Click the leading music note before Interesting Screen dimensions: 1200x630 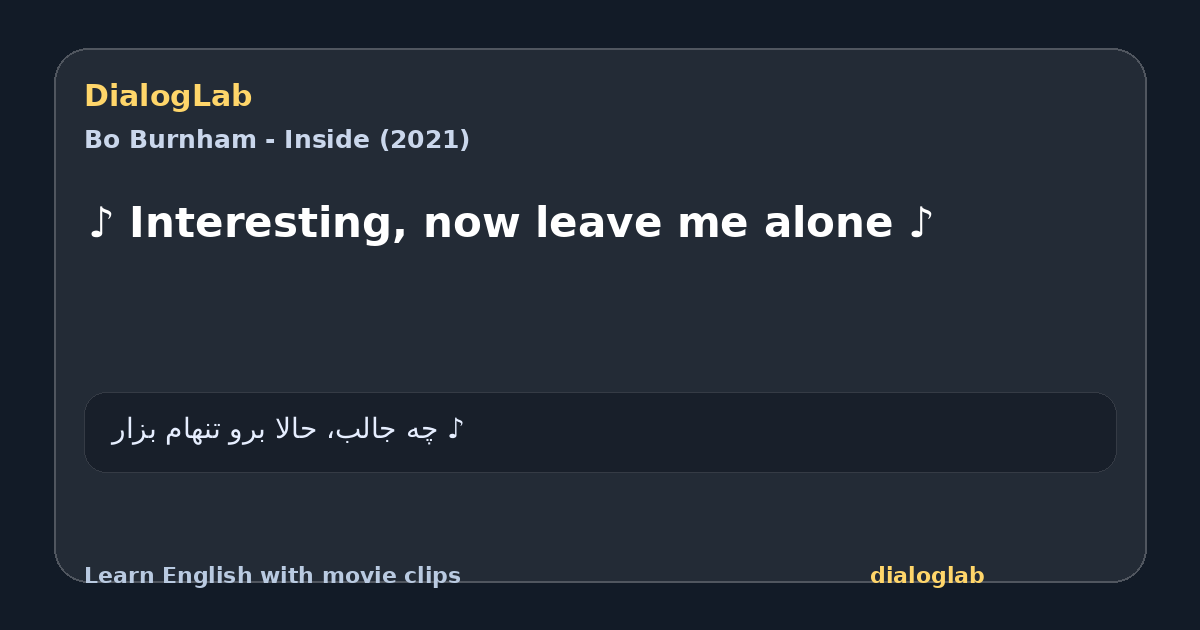[100, 223]
